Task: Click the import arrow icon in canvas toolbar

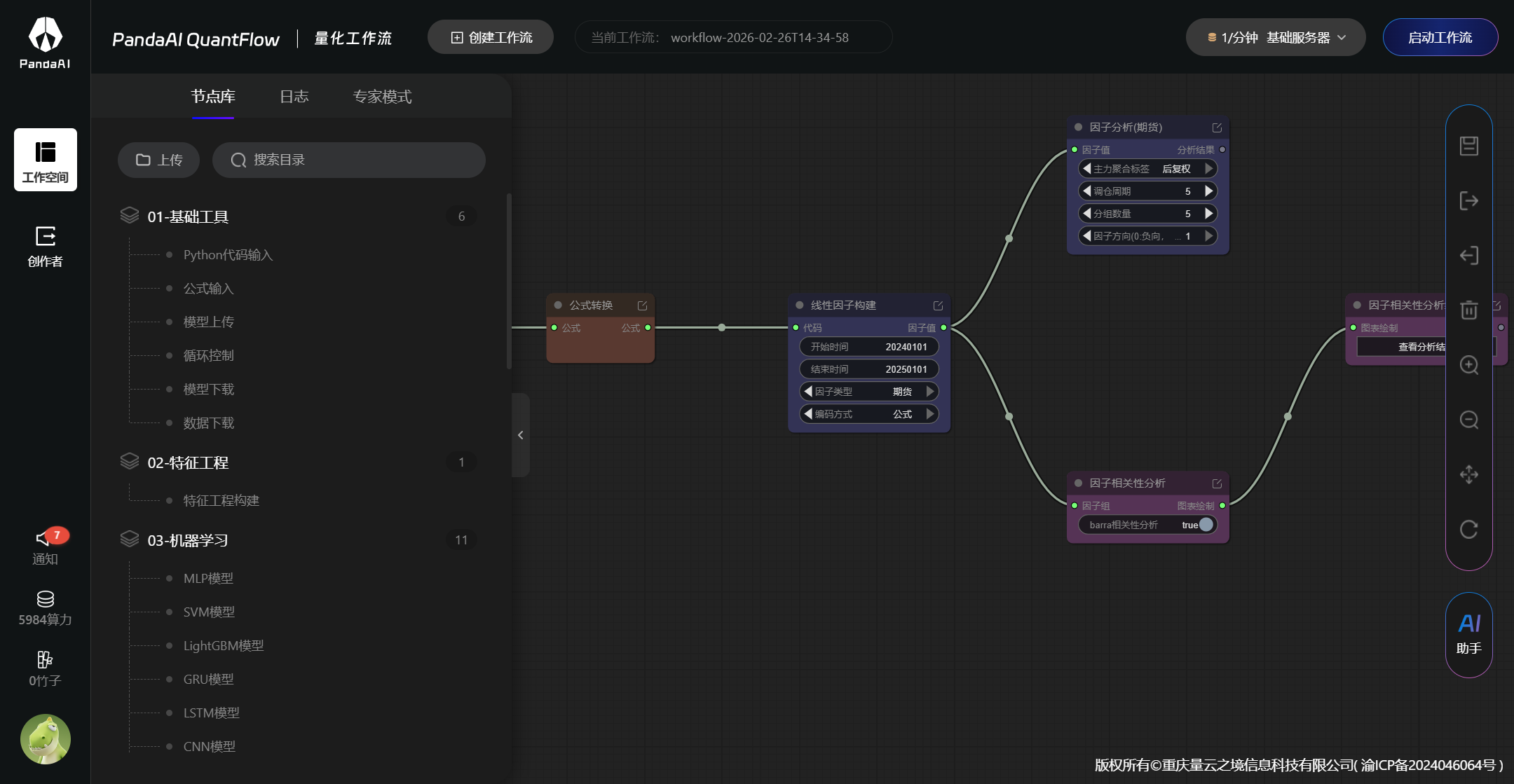Action: pyautogui.click(x=1469, y=255)
